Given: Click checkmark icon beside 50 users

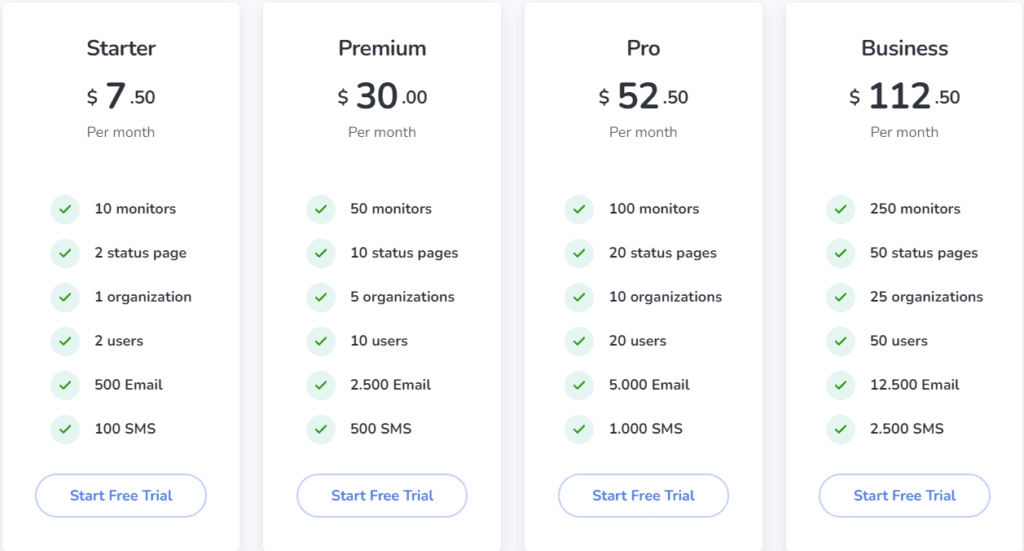Looking at the screenshot, I should point(840,341).
